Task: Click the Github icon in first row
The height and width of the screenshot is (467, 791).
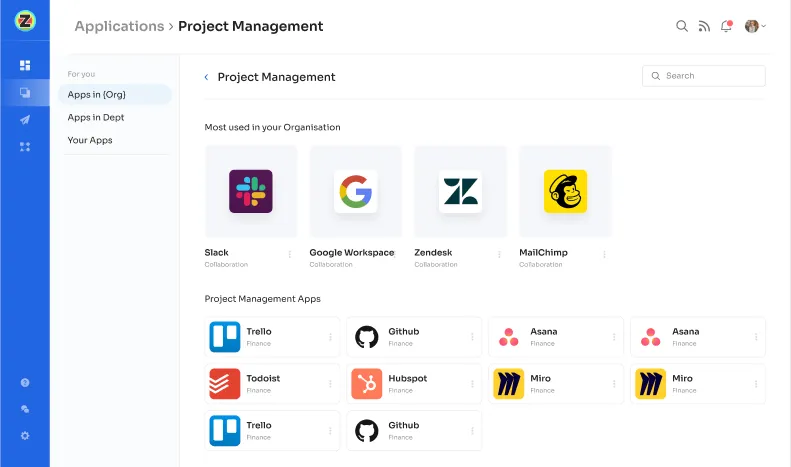Action: tap(367, 337)
